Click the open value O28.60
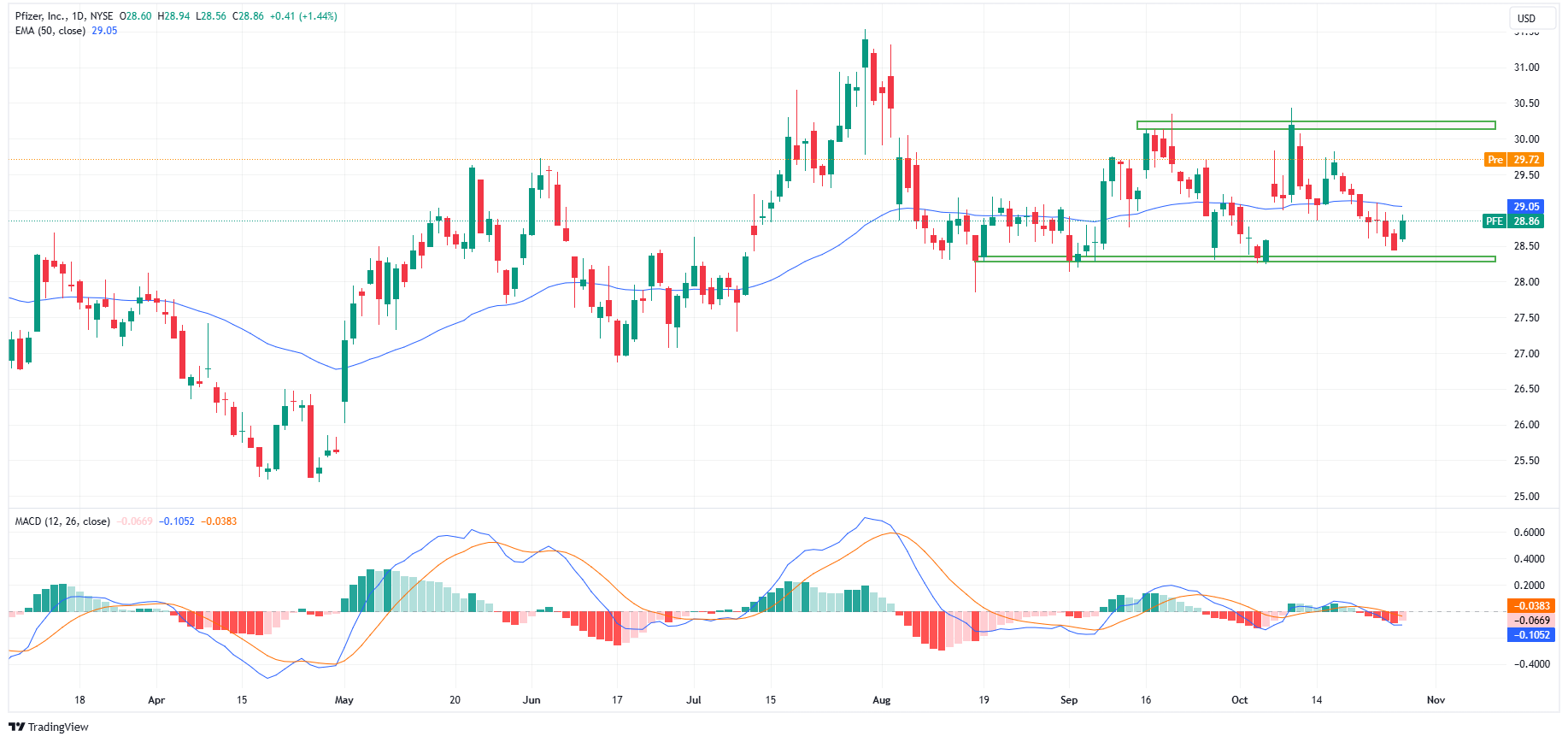 [x=136, y=16]
